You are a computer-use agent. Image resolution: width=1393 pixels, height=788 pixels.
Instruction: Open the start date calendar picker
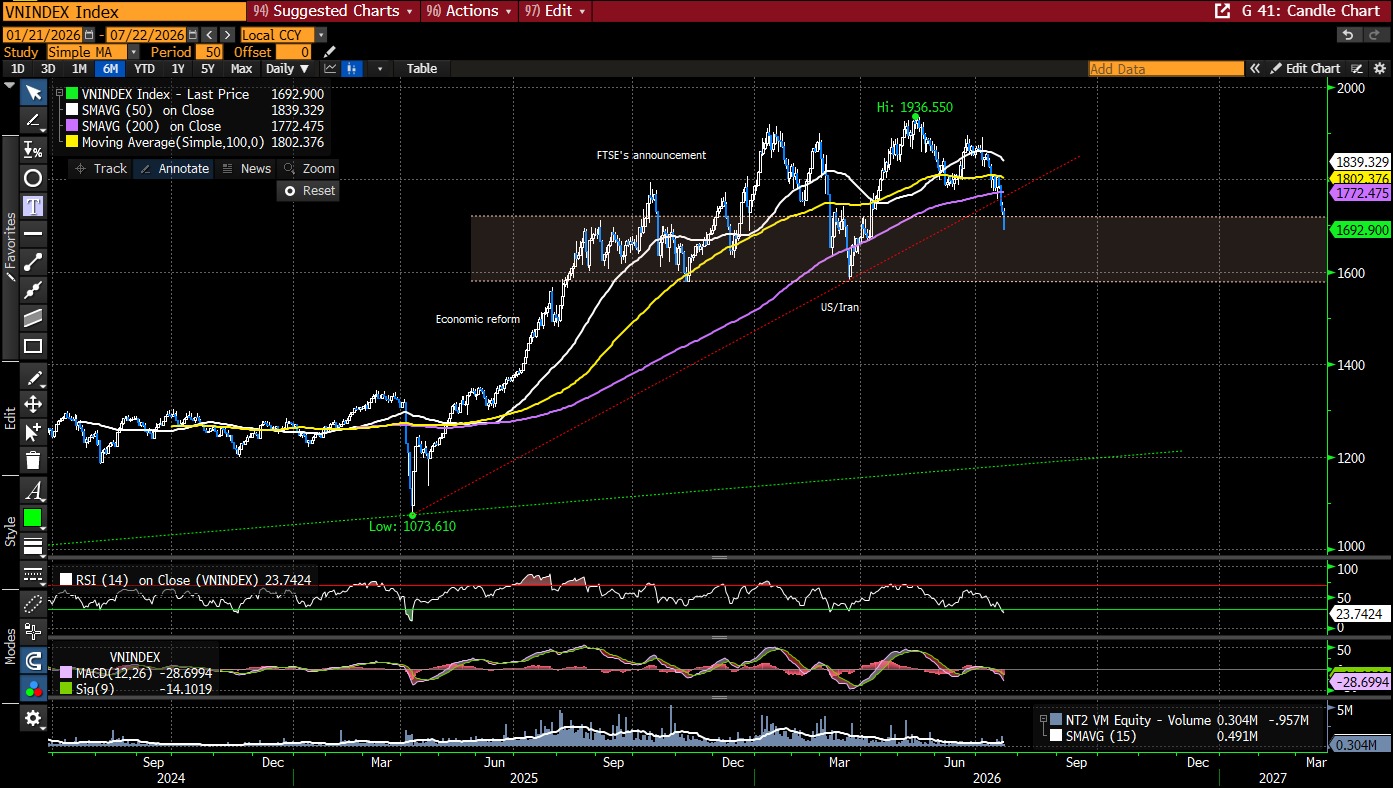click(x=89, y=35)
